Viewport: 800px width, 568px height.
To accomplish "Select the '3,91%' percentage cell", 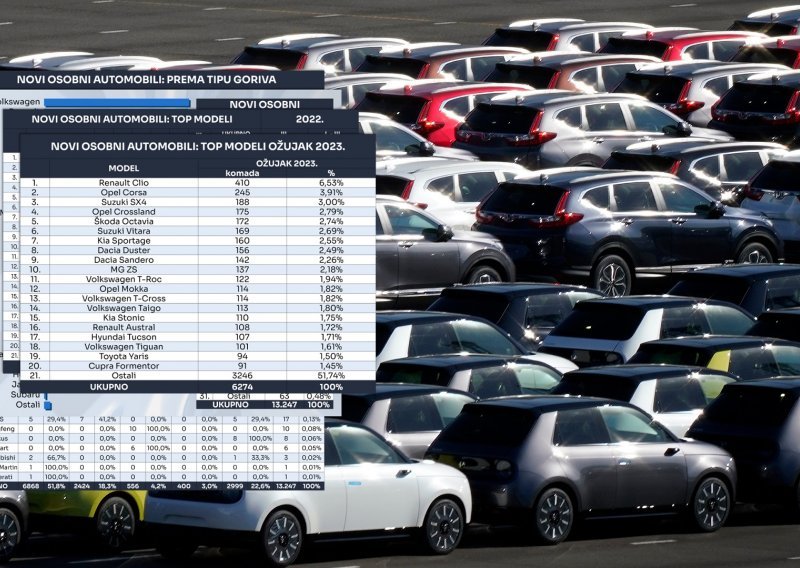I will click(331, 192).
